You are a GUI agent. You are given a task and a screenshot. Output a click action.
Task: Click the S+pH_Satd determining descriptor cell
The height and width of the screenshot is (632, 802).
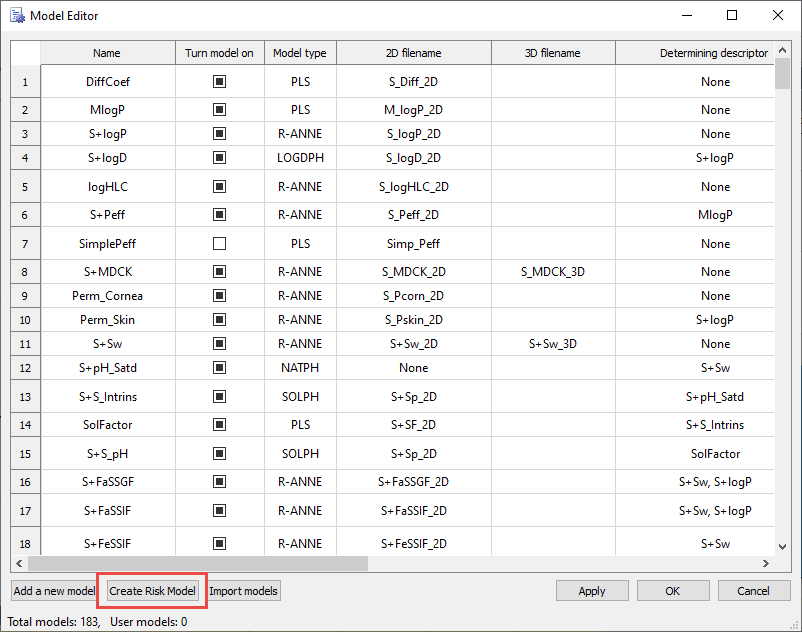coord(695,396)
